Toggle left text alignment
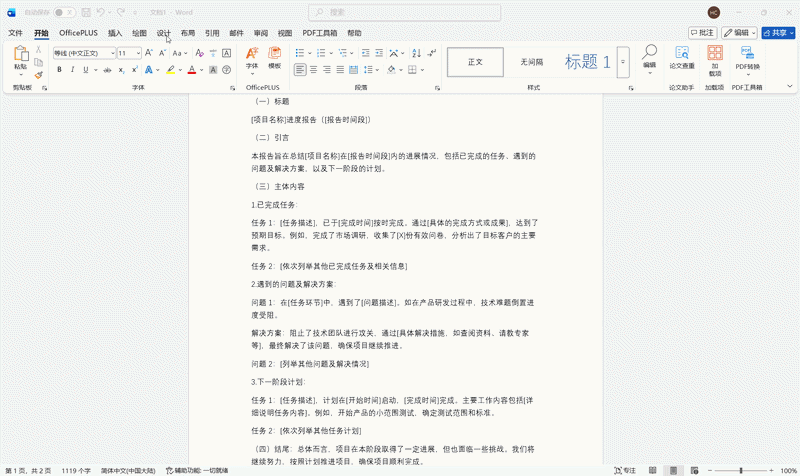The height and width of the screenshot is (476, 800). 300,70
